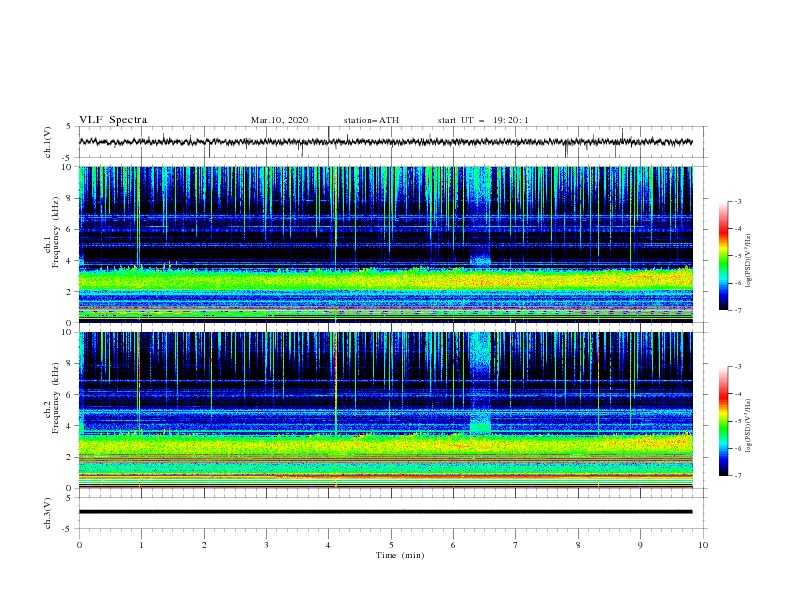Click time axis tick label "5"
Screen dimensions: 792x612
point(391,545)
